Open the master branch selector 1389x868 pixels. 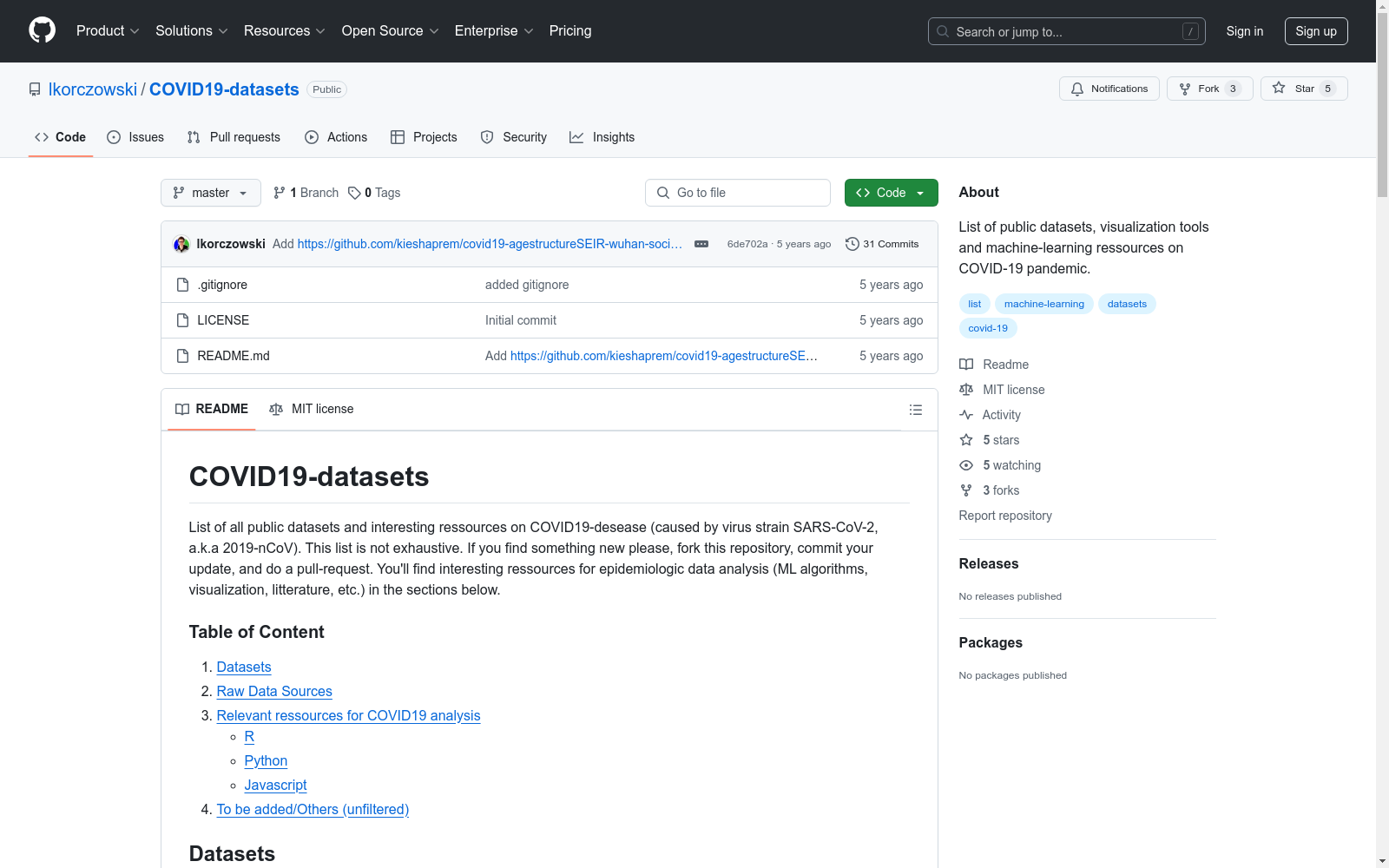[x=211, y=193]
